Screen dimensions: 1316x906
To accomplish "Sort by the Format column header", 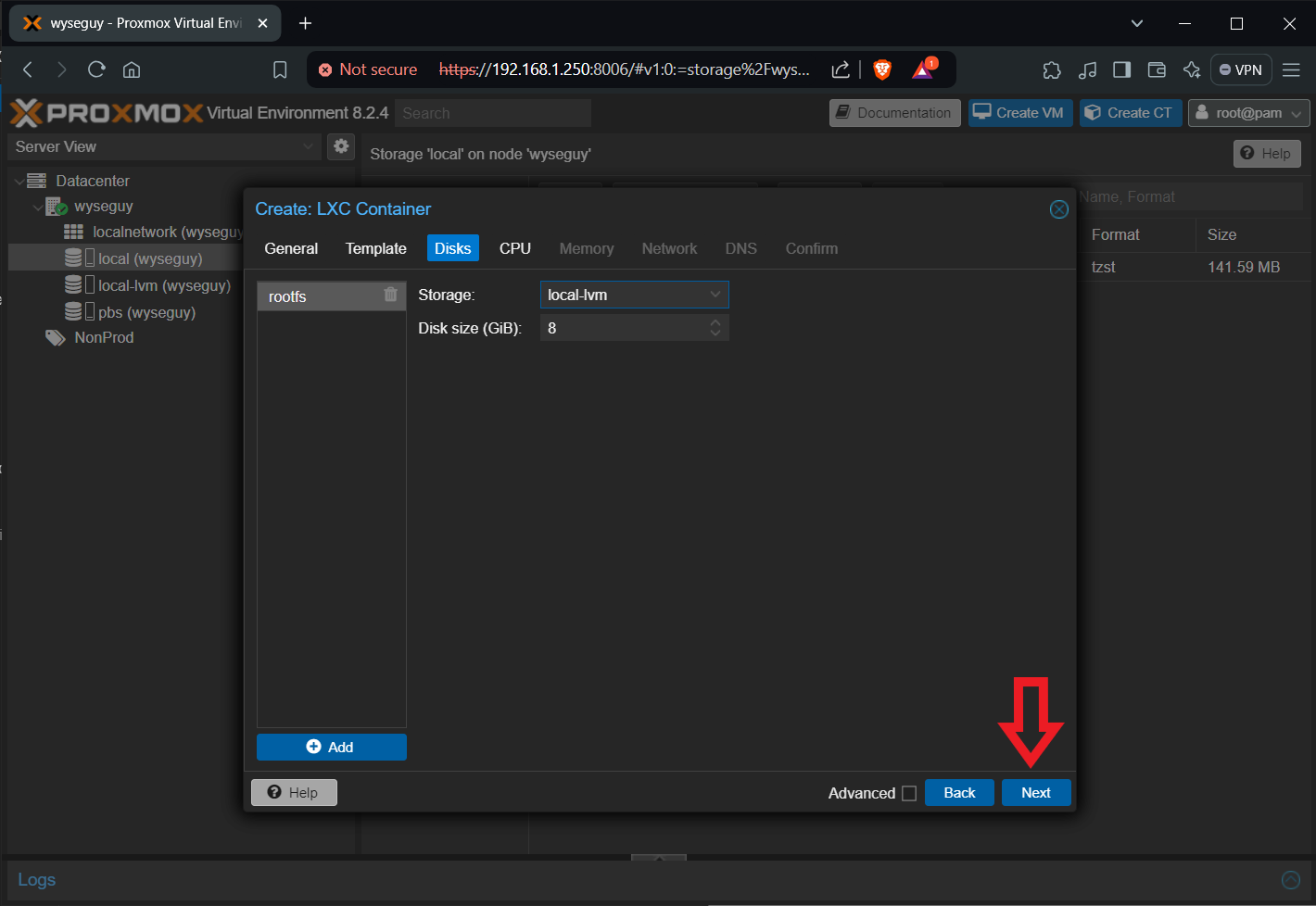I will point(1138,235).
